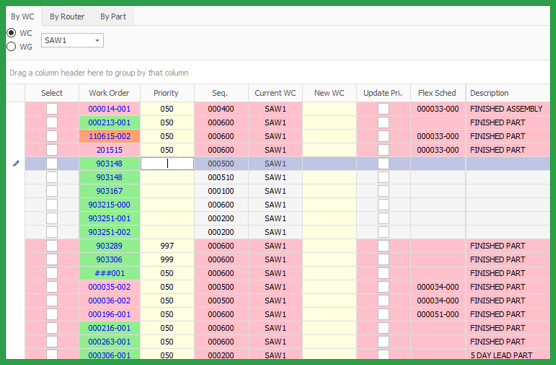Click the group-by-column drop area text
Viewport: 556px width, 365px height.
[99, 73]
